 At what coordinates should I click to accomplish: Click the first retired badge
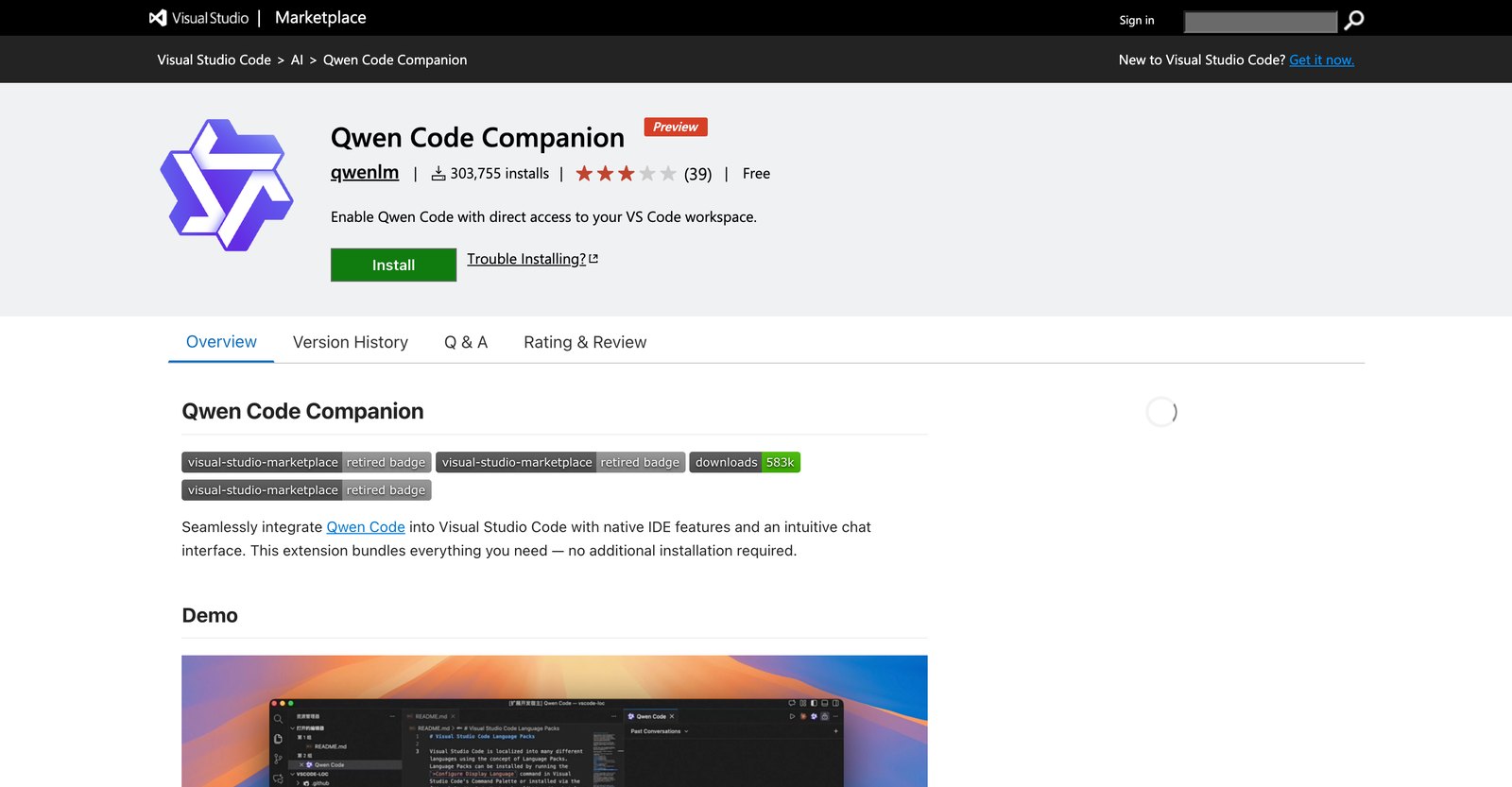tap(306, 462)
